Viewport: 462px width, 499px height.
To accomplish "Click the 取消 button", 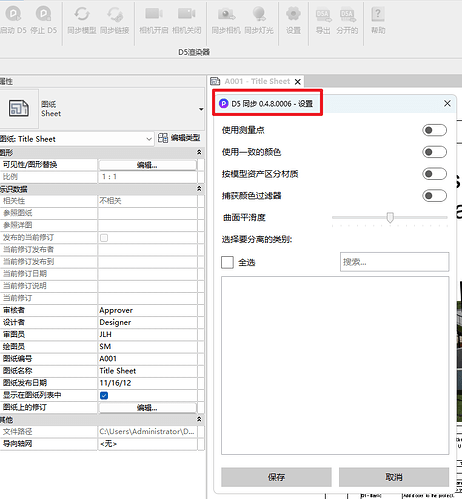I will coord(394,477).
